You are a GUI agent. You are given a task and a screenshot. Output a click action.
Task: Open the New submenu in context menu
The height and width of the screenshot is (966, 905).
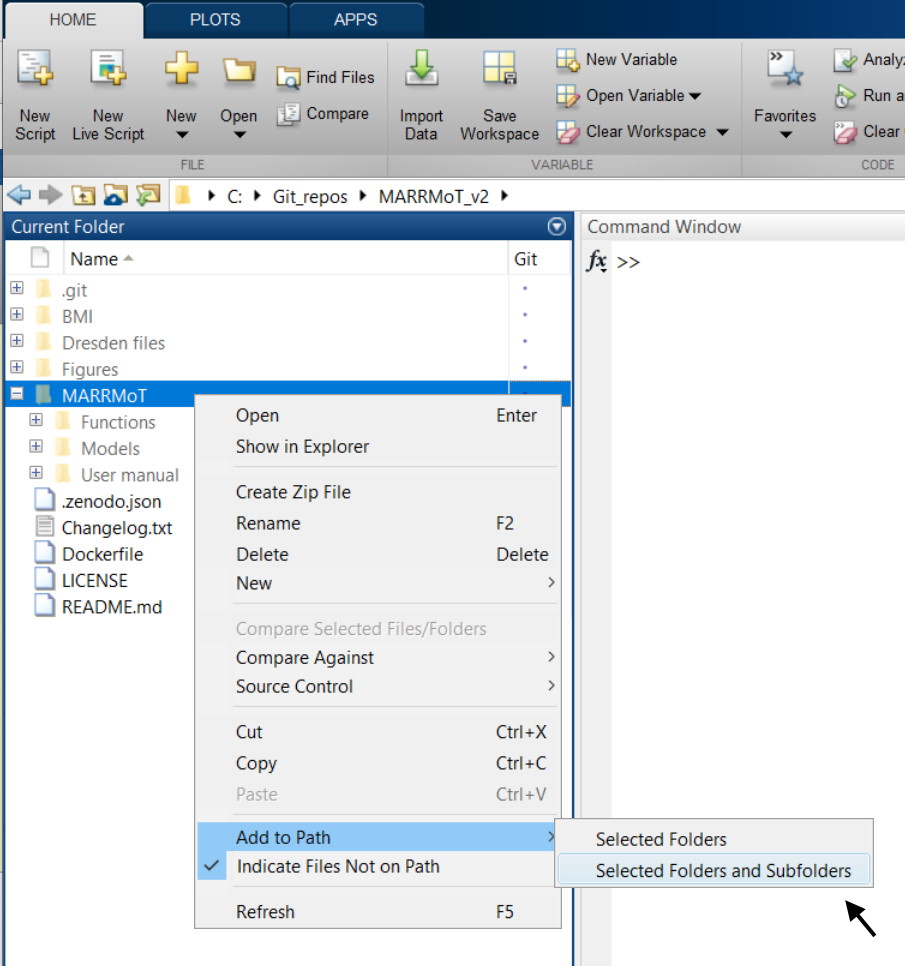(378, 583)
